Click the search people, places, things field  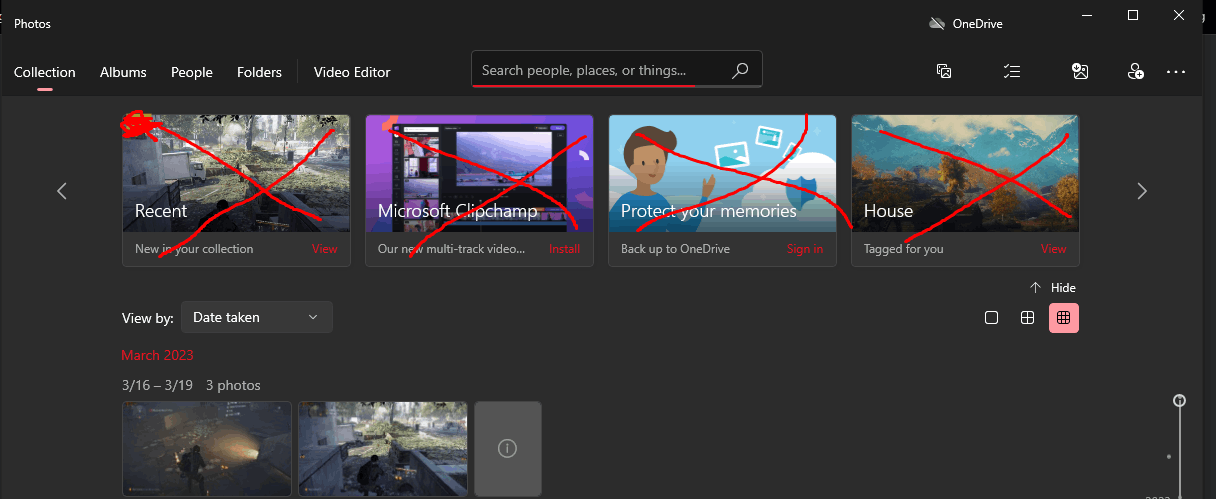click(x=617, y=70)
